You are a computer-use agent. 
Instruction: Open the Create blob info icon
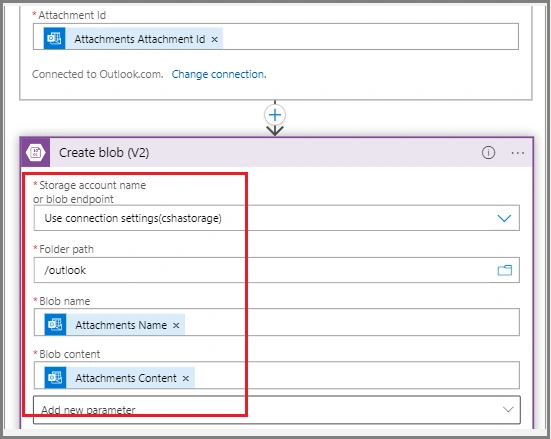(488, 153)
